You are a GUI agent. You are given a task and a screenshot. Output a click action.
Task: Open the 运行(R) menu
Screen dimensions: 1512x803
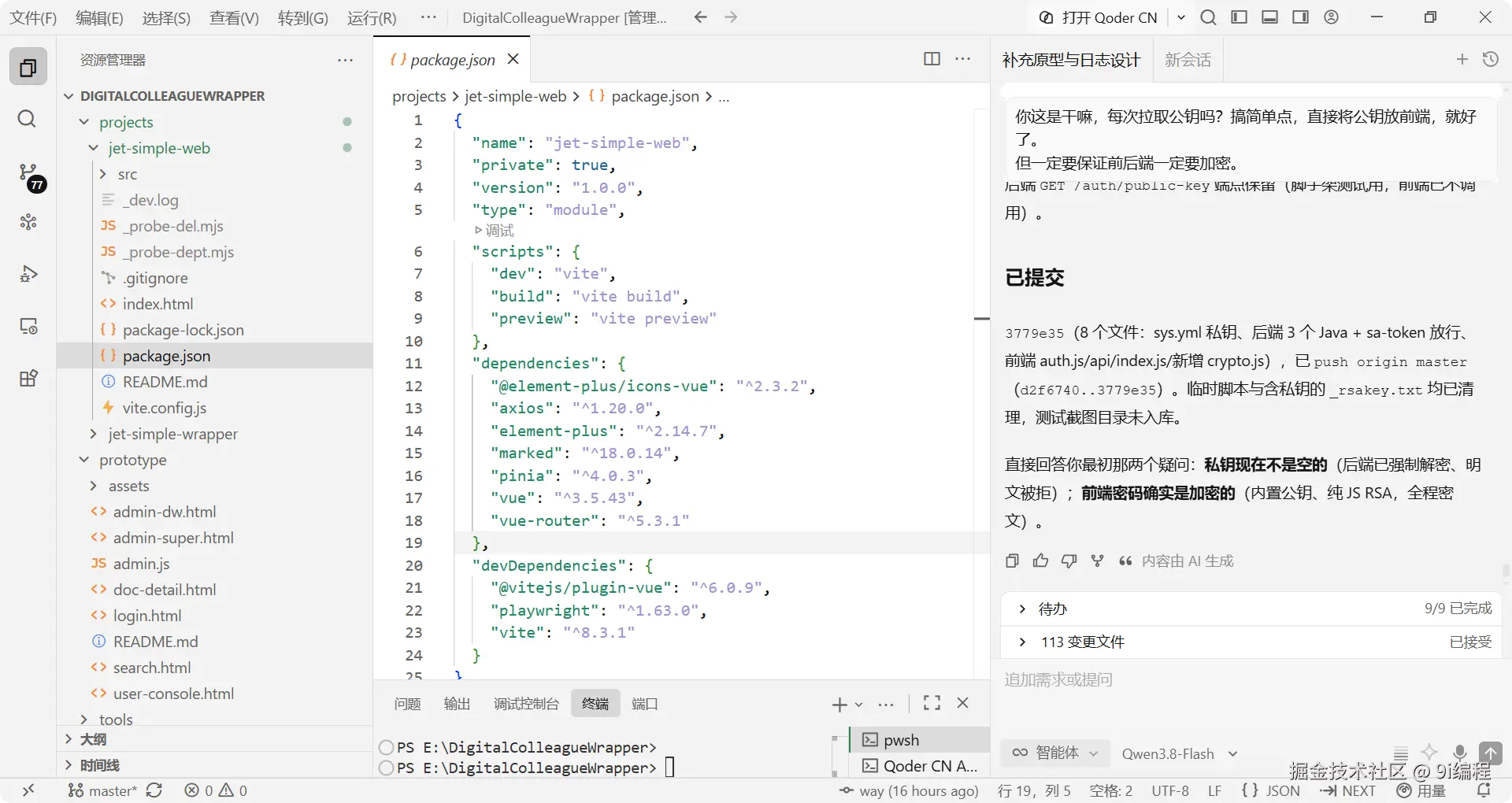372,17
